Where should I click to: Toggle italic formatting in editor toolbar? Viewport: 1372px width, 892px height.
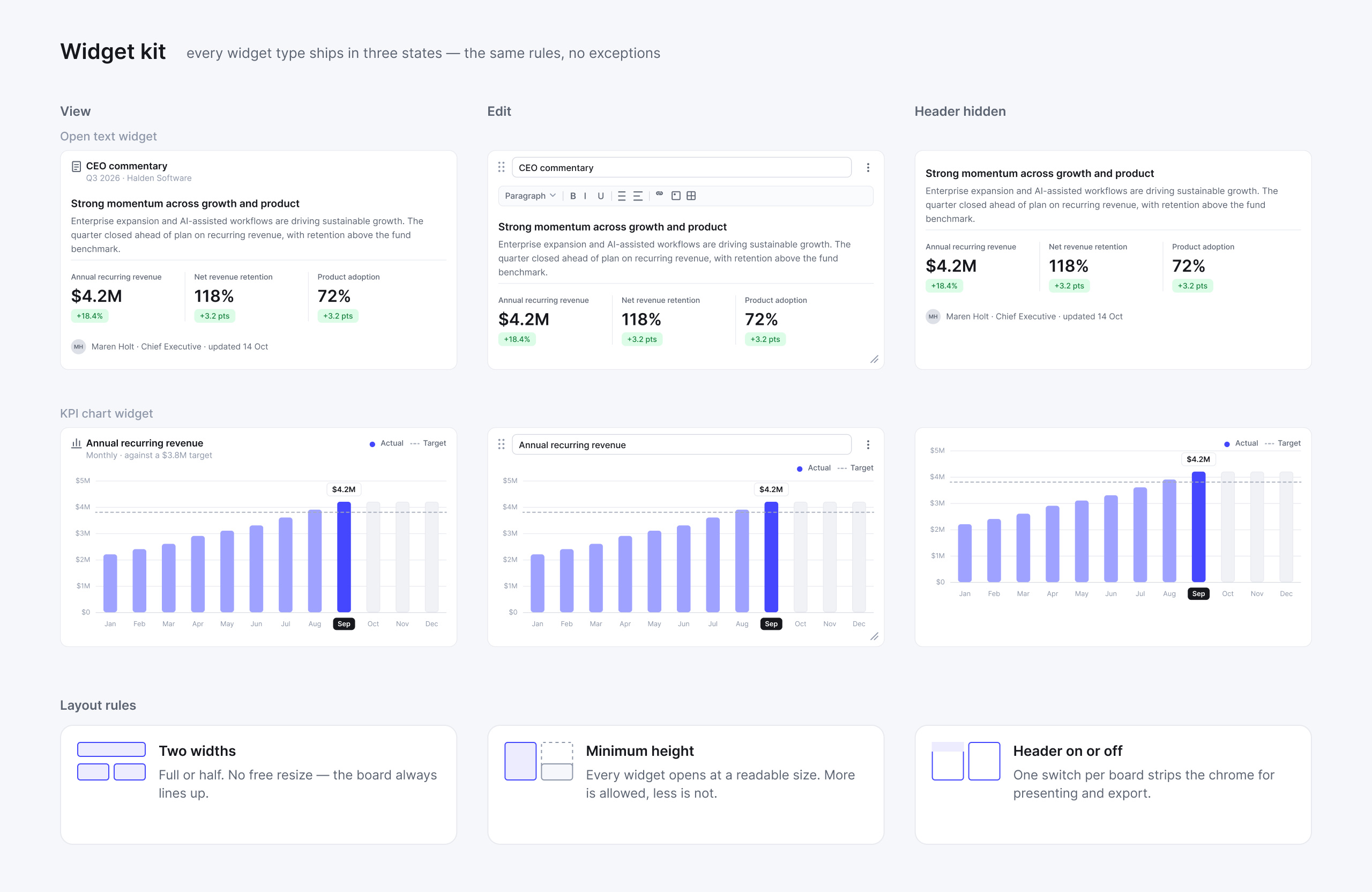pyautogui.click(x=586, y=196)
